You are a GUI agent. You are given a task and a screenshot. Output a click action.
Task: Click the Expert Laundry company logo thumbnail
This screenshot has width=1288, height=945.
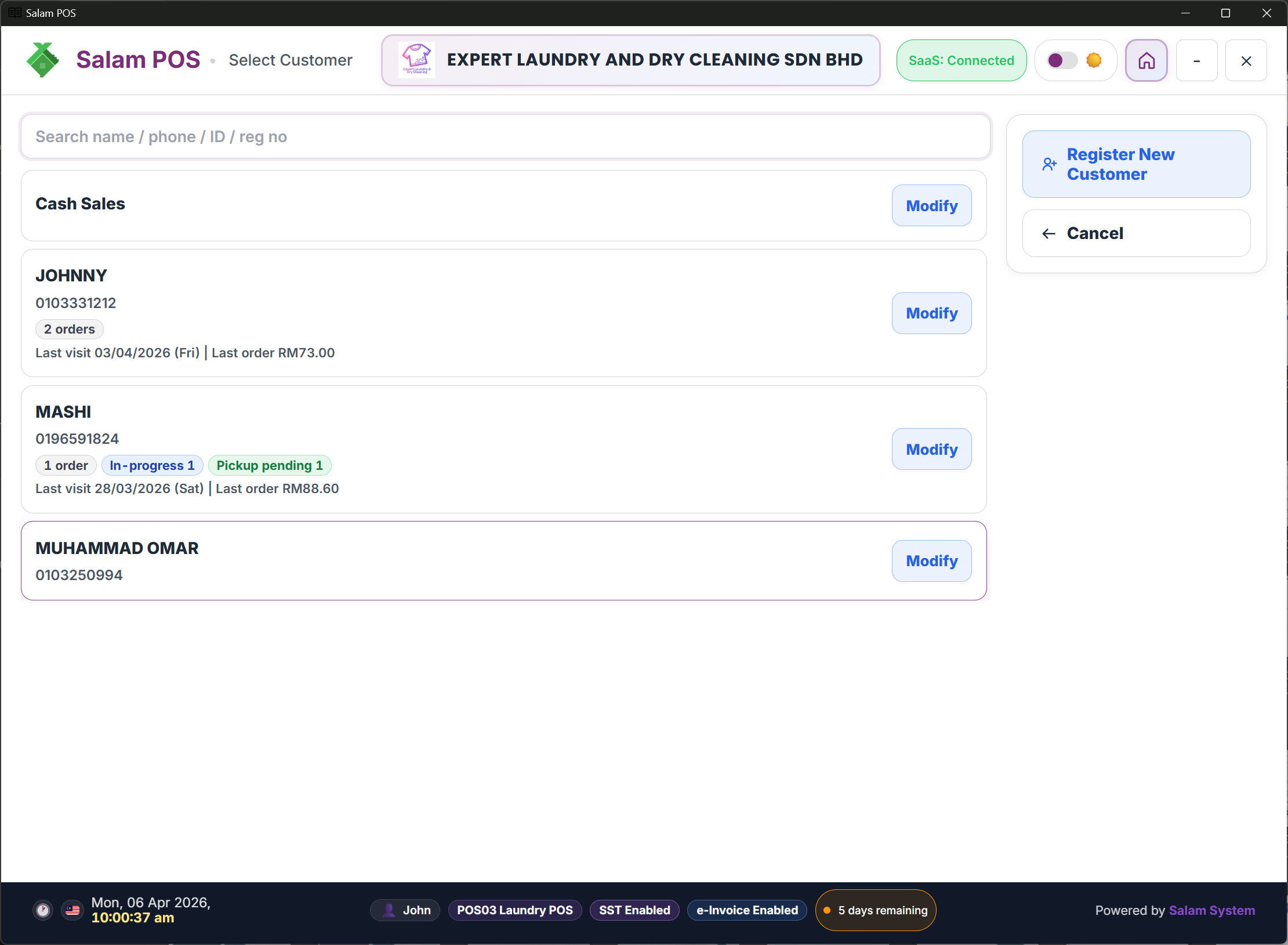pos(417,60)
